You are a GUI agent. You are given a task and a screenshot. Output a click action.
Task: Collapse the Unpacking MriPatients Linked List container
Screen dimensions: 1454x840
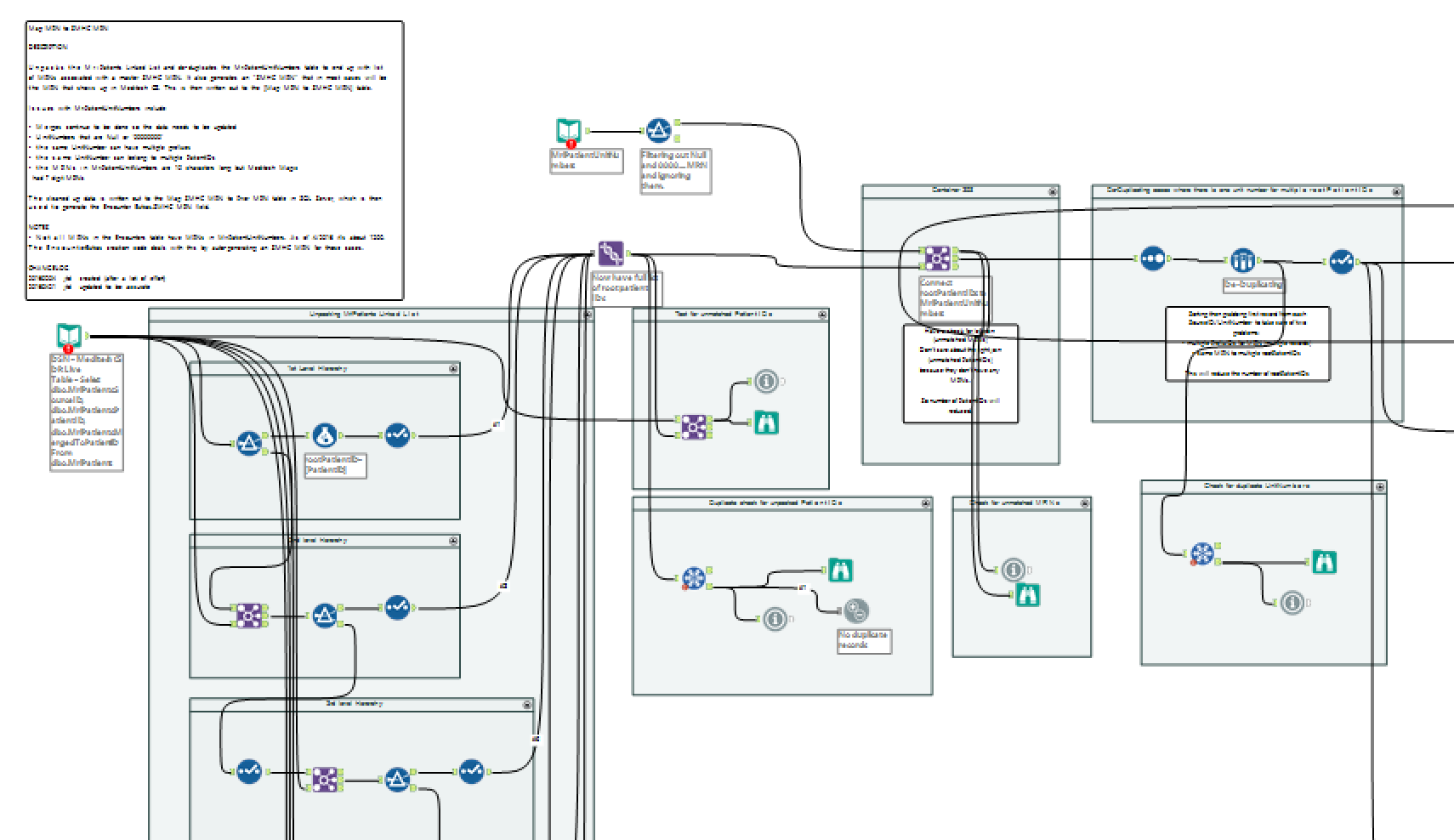[588, 315]
